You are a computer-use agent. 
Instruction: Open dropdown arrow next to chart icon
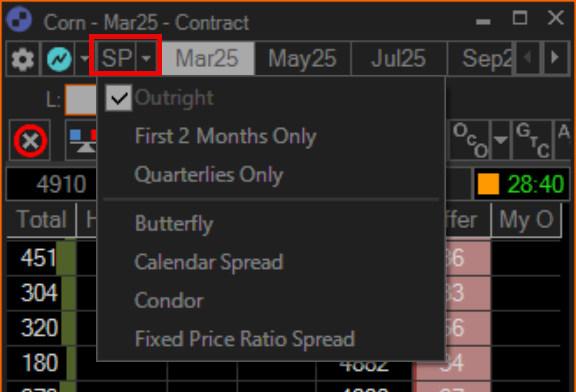[85, 58]
